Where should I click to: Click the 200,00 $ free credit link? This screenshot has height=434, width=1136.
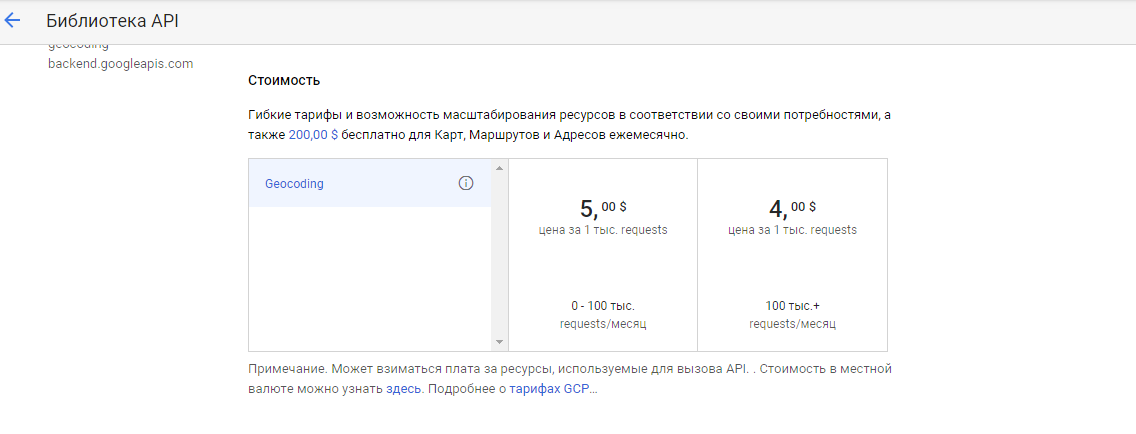coord(313,135)
